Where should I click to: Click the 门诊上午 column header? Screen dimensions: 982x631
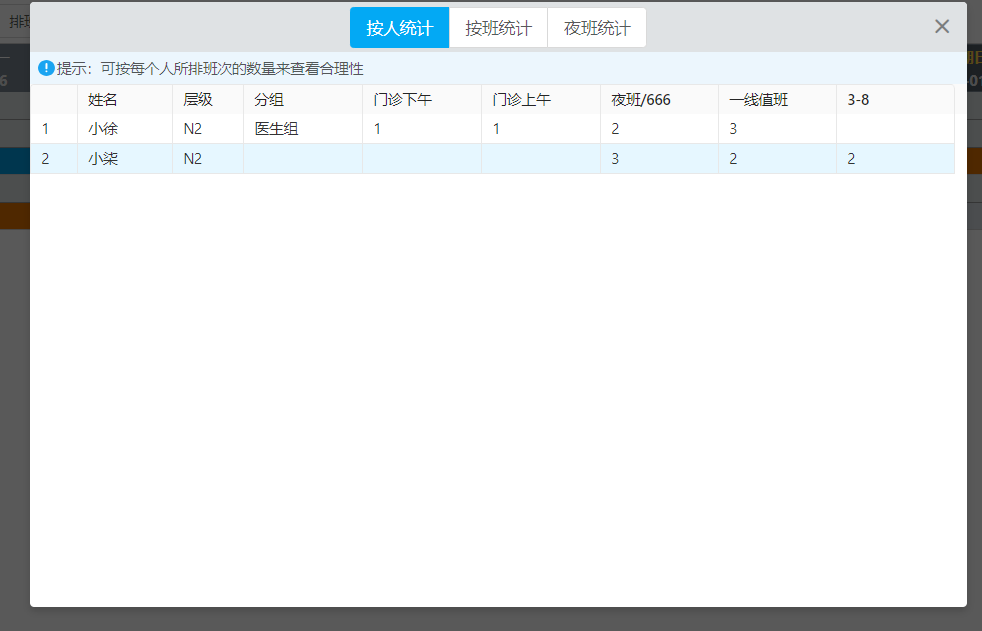pos(541,100)
